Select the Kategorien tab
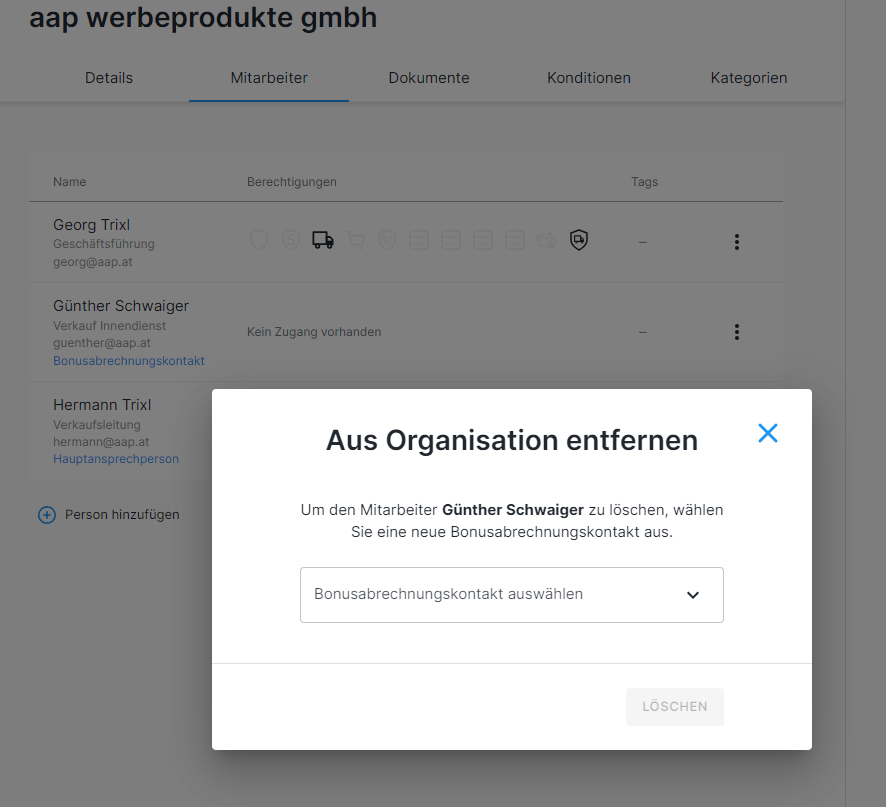Image resolution: width=886 pixels, height=807 pixels. tap(748, 78)
